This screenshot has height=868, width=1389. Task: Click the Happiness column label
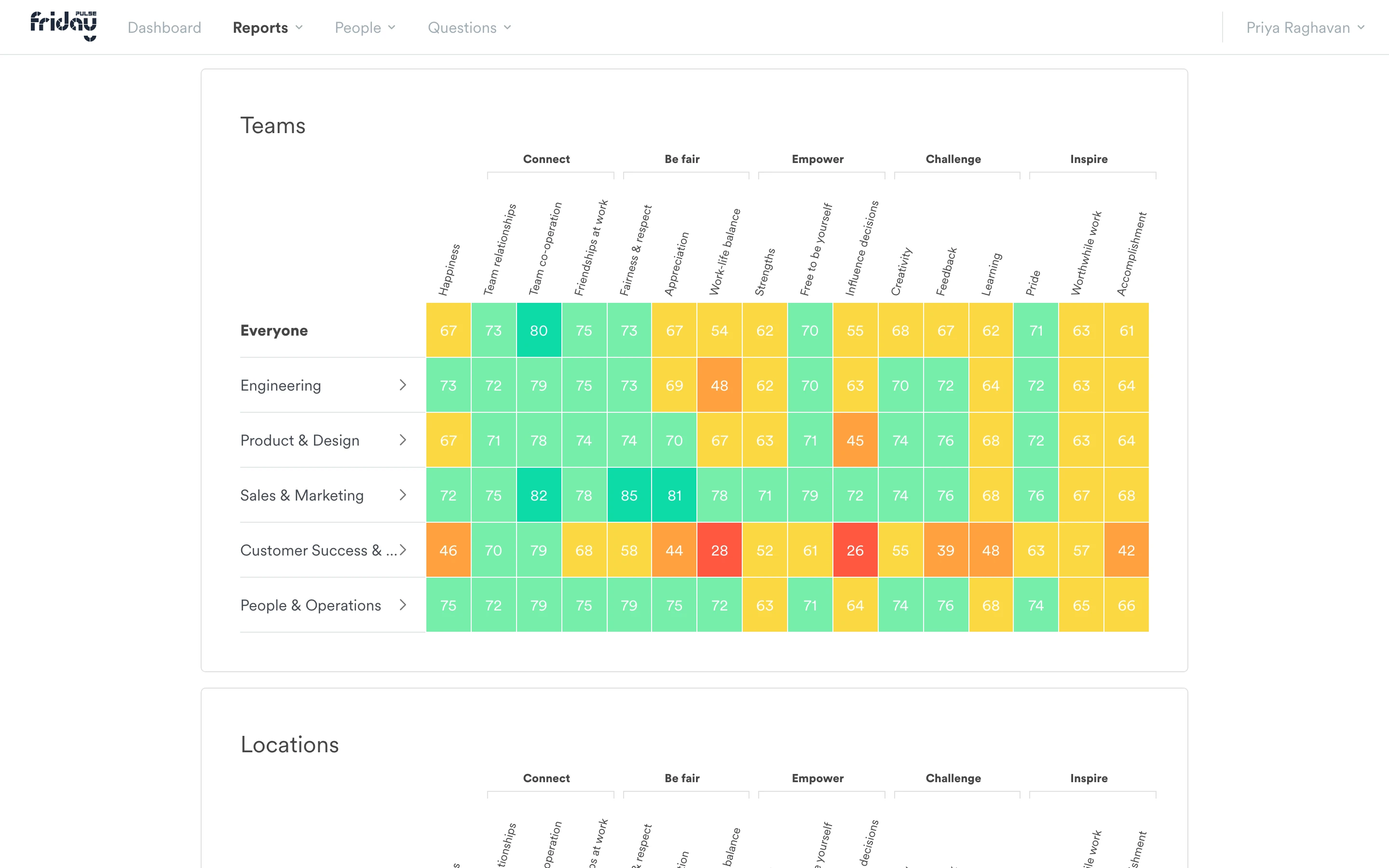(449, 270)
